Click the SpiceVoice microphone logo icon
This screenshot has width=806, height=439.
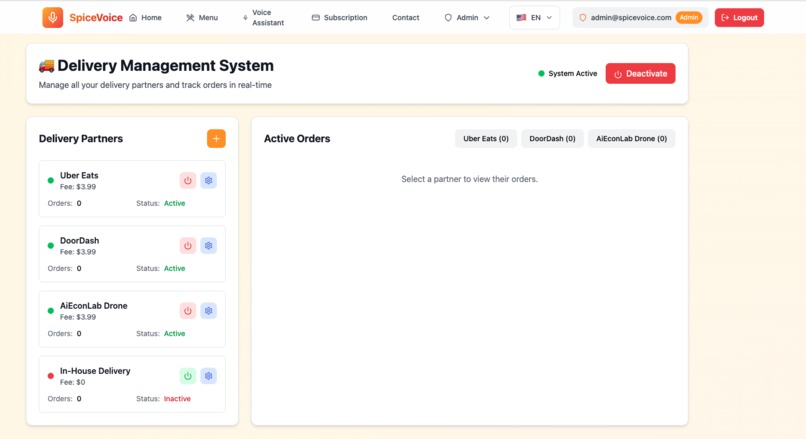(x=52, y=17)
